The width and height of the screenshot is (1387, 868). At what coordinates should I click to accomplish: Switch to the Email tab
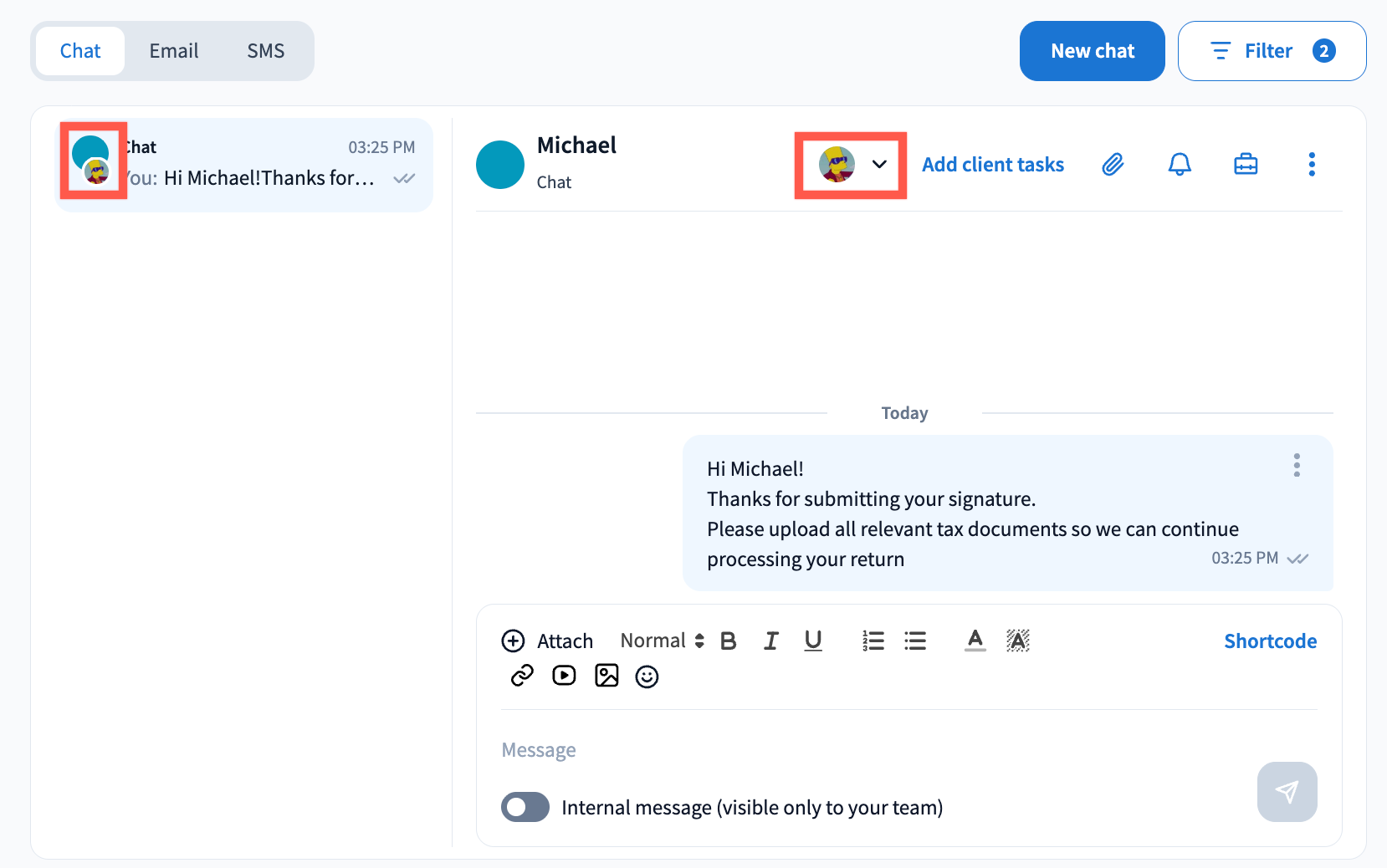click(x=174, y=51)
